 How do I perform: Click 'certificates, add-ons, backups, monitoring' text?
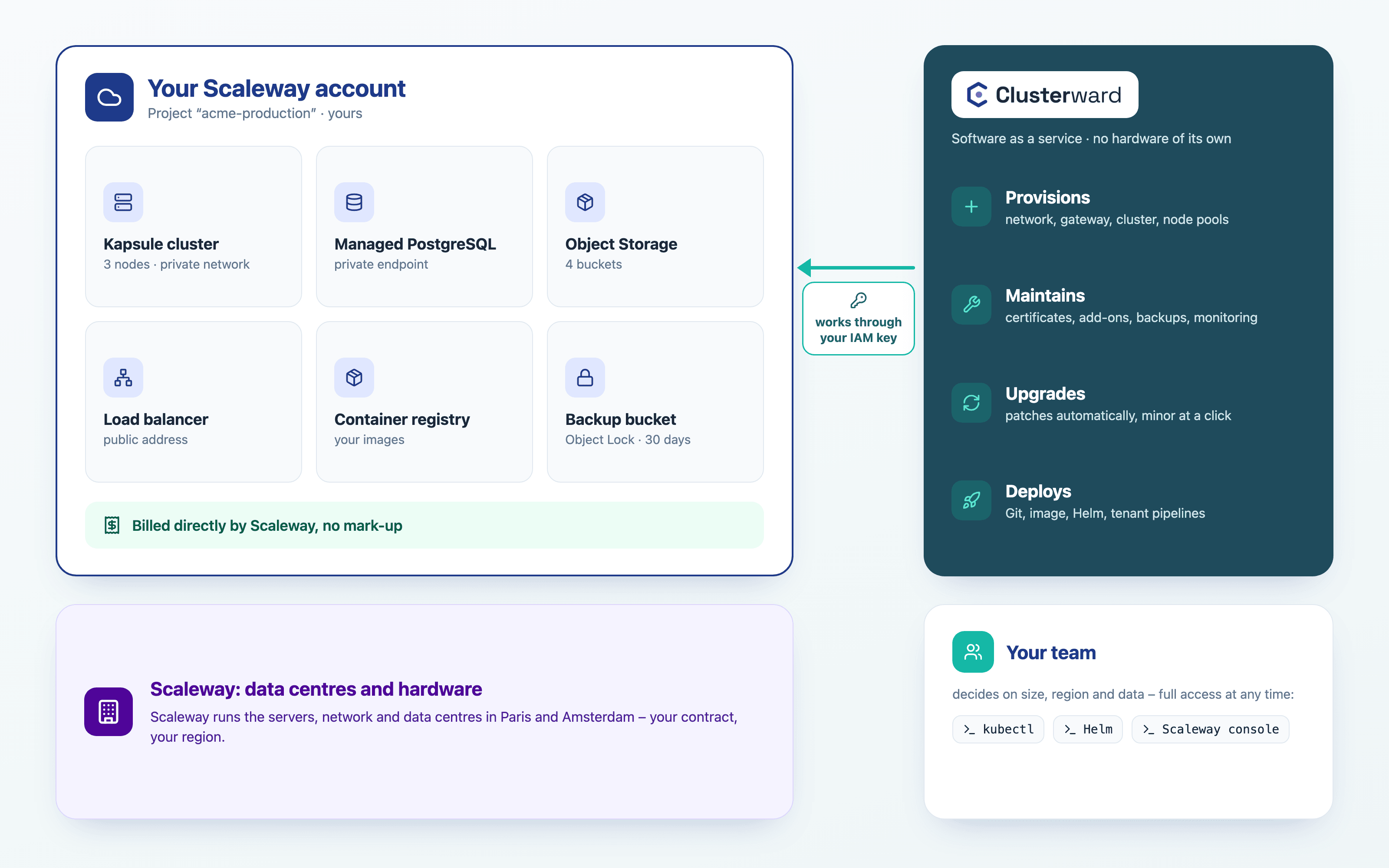tap(1131, 317)
